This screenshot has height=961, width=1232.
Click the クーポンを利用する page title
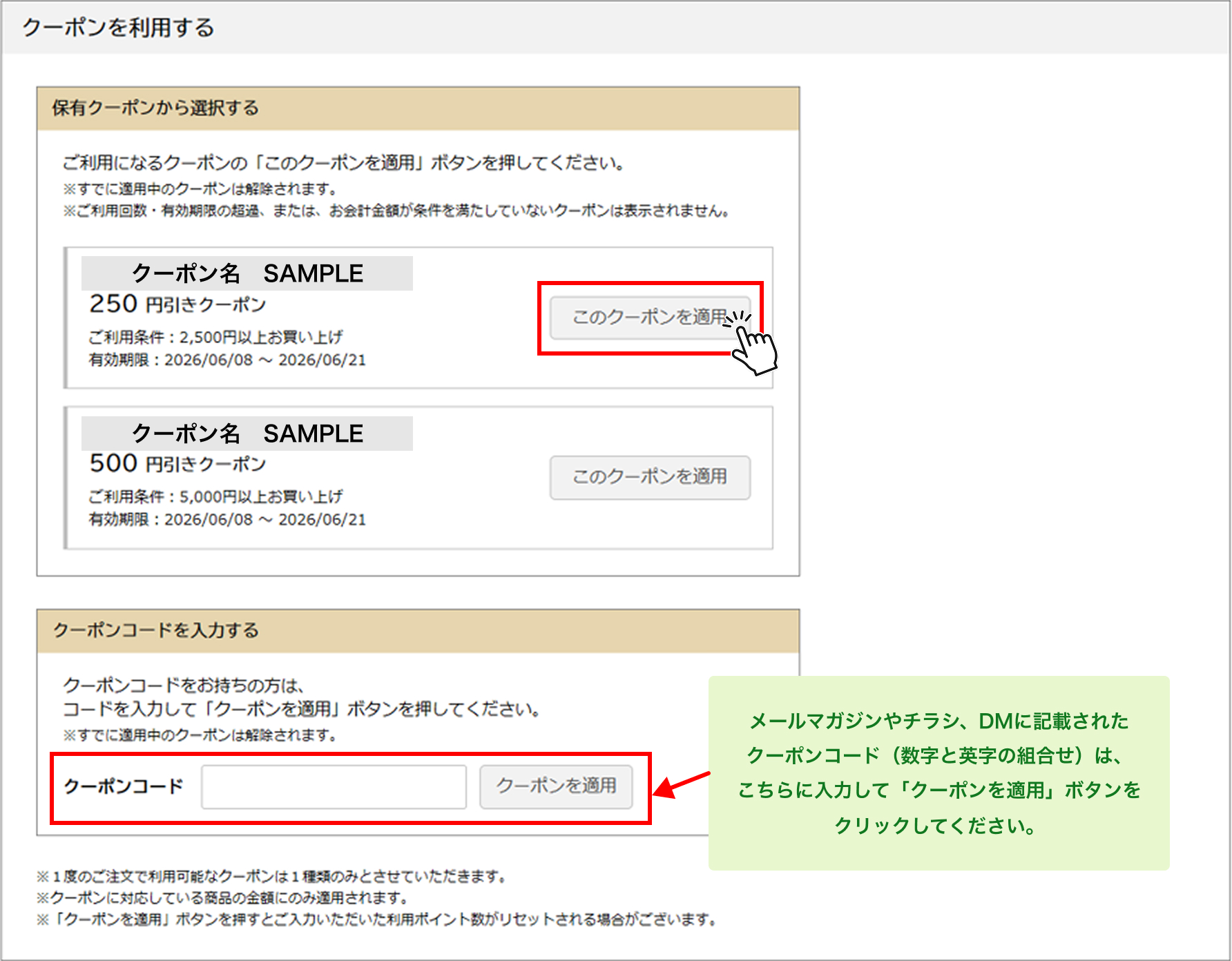point(118,28)
